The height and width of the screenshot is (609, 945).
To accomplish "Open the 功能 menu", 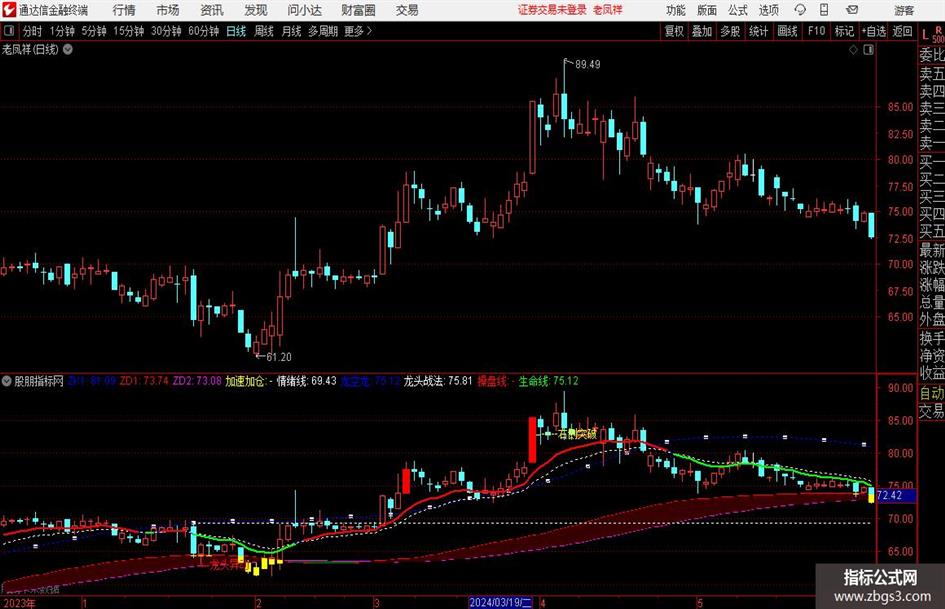I will (x=676, y=10).
